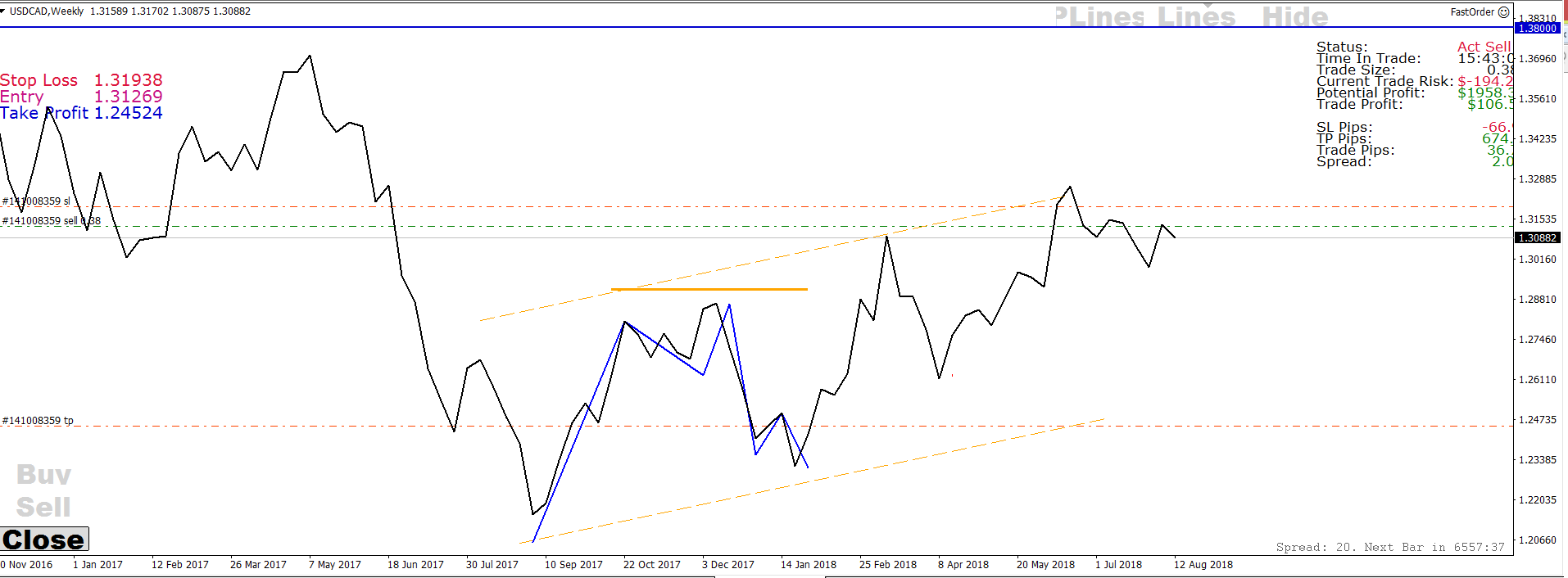Click the 1.22035 price scale label
Screen dimensions: 1568x578
pos(1538,500)
